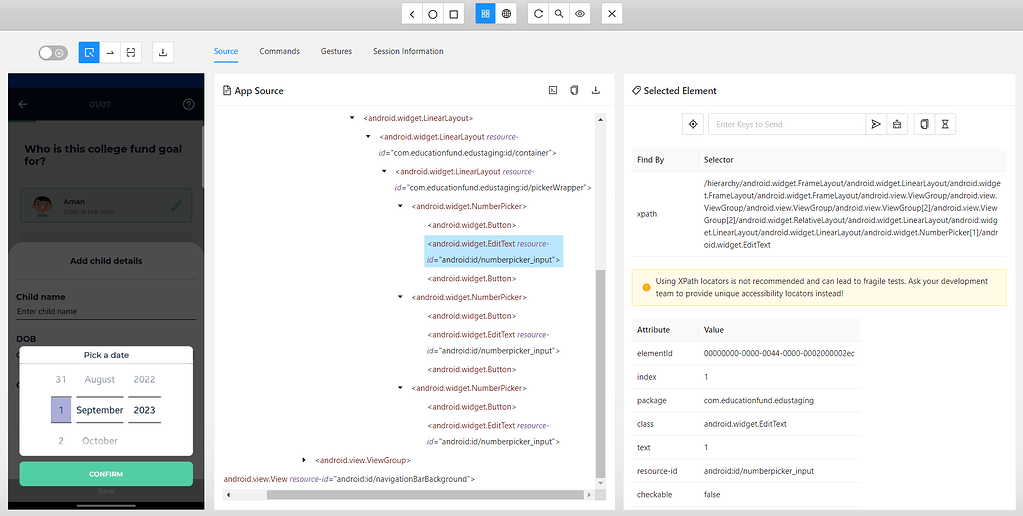Refresh the app source and screenshot
This screenshot has width=1023, height=516.
click(x=538, y=14)
